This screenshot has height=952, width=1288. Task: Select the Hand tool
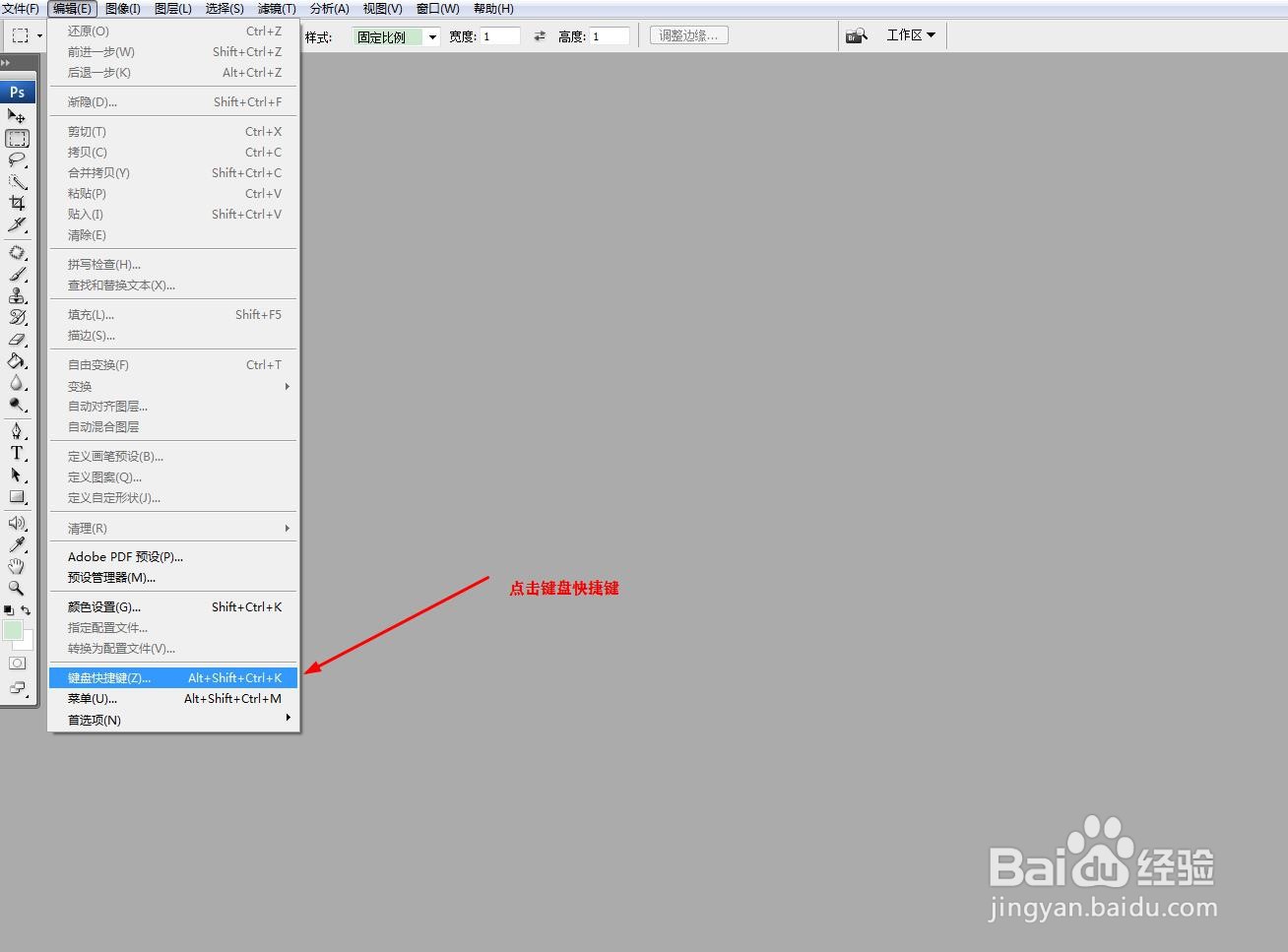tap(17, 566)
